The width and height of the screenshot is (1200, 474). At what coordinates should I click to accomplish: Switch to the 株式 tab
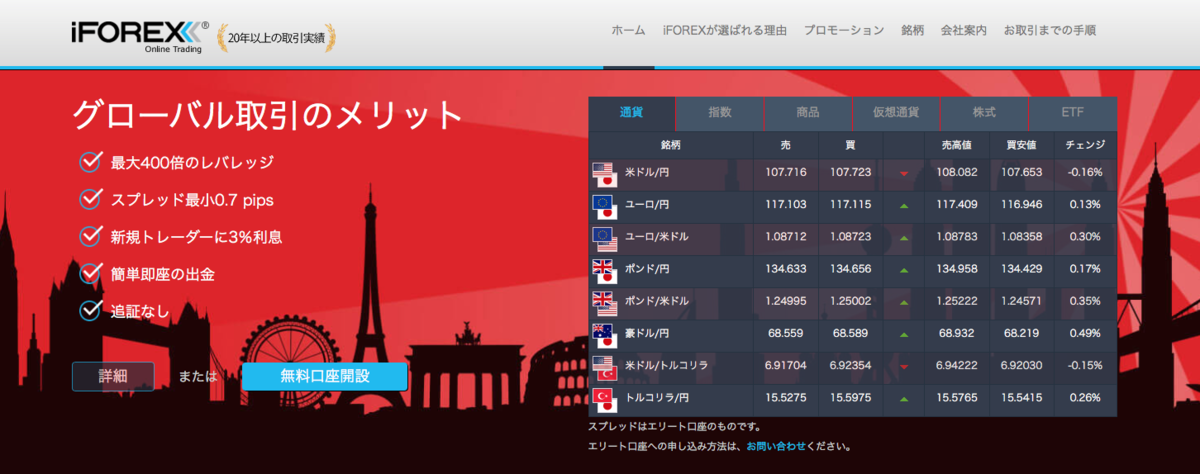click(x=984, y=113)
